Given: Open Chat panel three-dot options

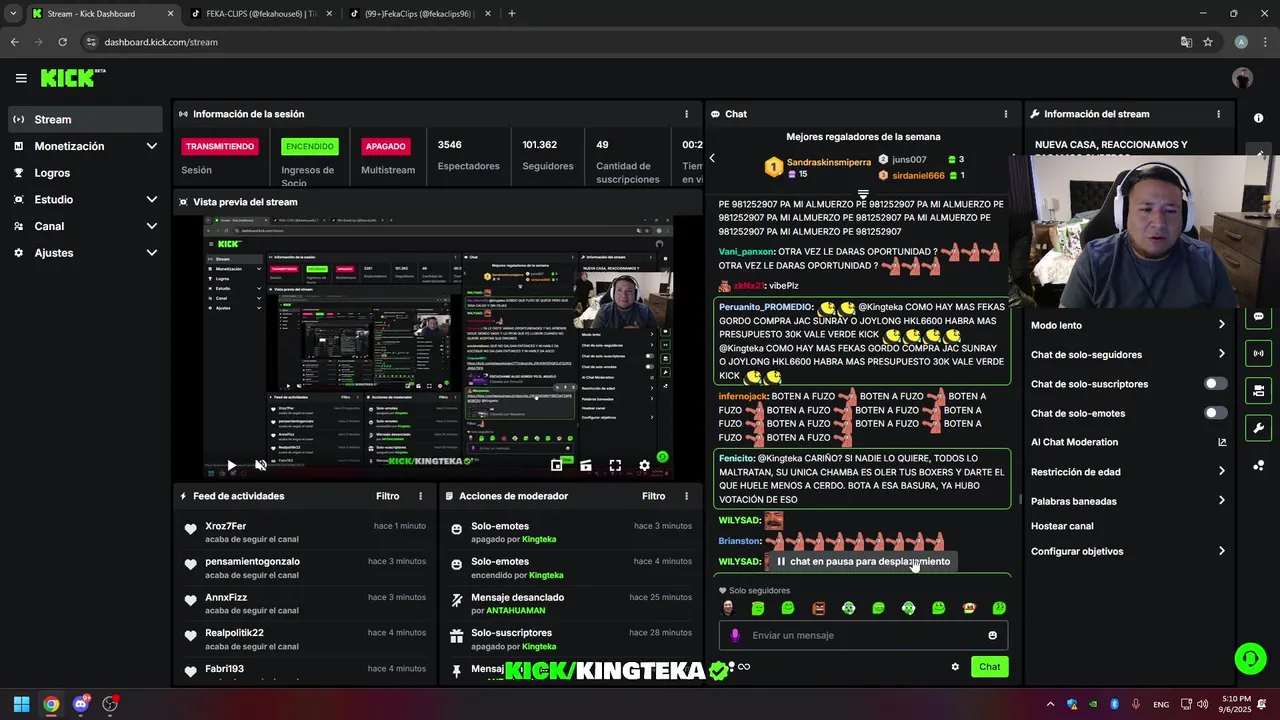Looking at the screenshot, I should 1006,114.
